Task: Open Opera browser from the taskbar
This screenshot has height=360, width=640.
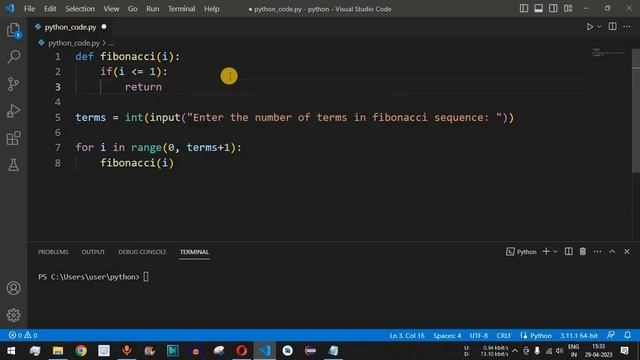Action: 241,351
